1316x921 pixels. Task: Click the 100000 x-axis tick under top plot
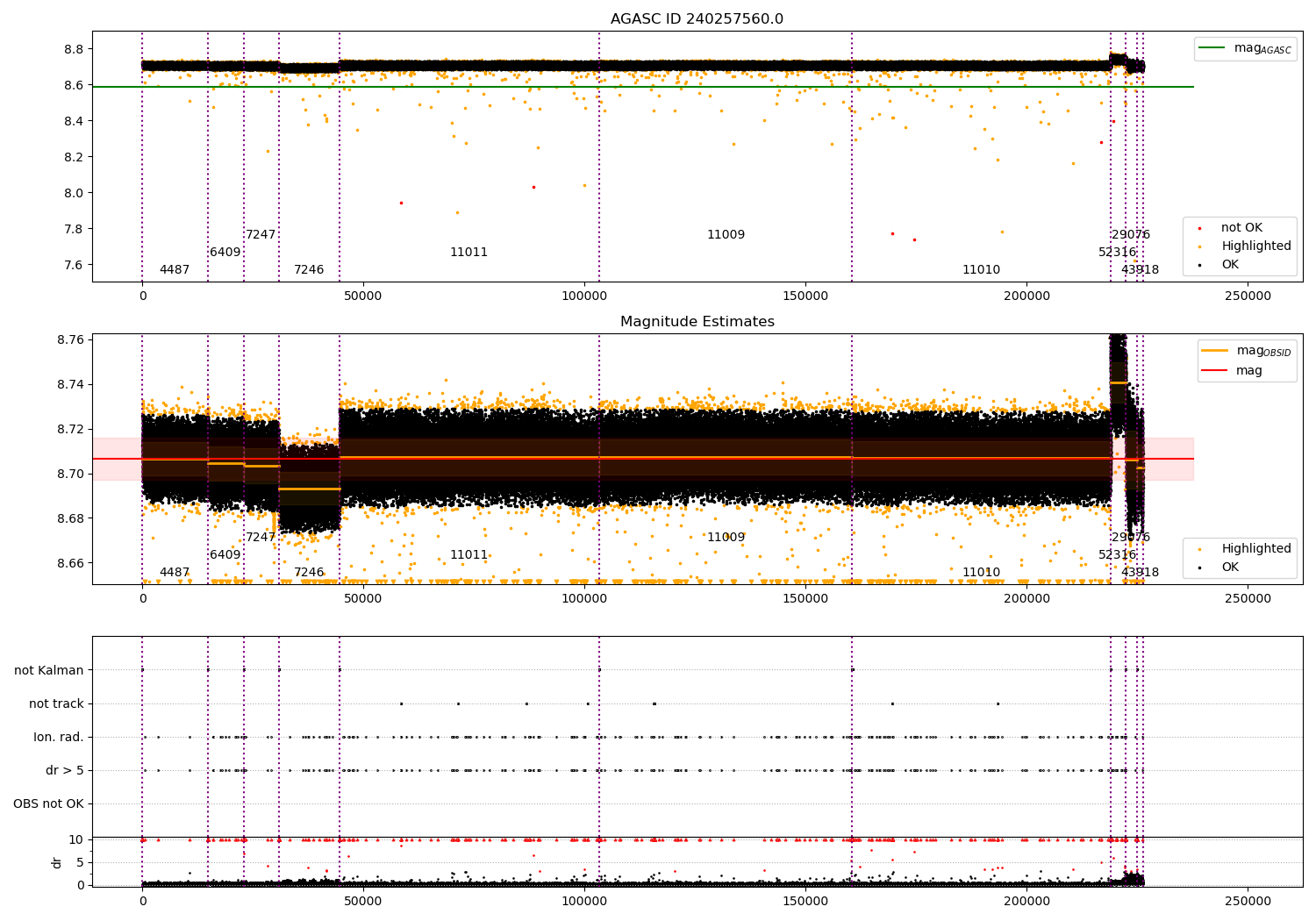pos(584,296)
